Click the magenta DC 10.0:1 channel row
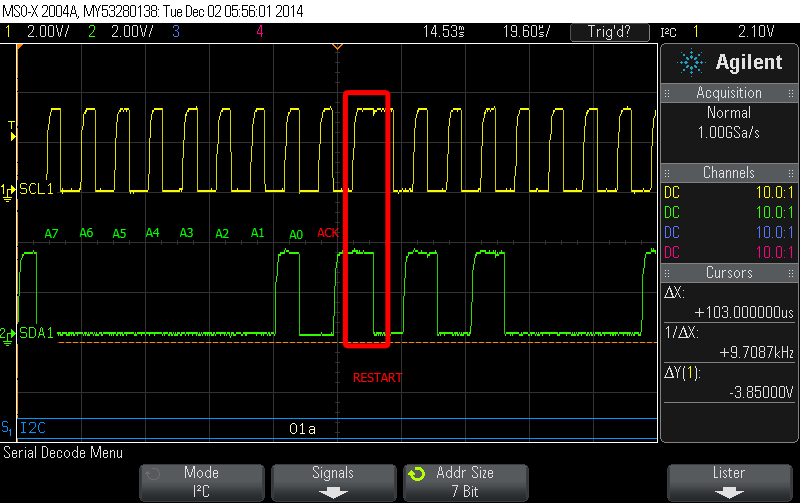 pyautogui.click(x=729, y=253)
